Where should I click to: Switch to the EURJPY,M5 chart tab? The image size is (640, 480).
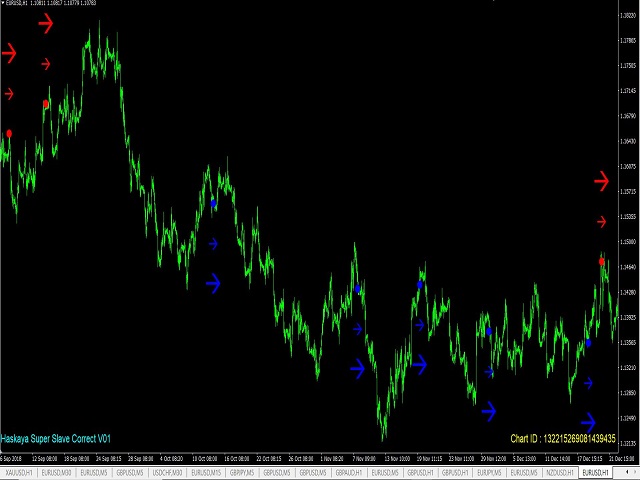(489, 473)
